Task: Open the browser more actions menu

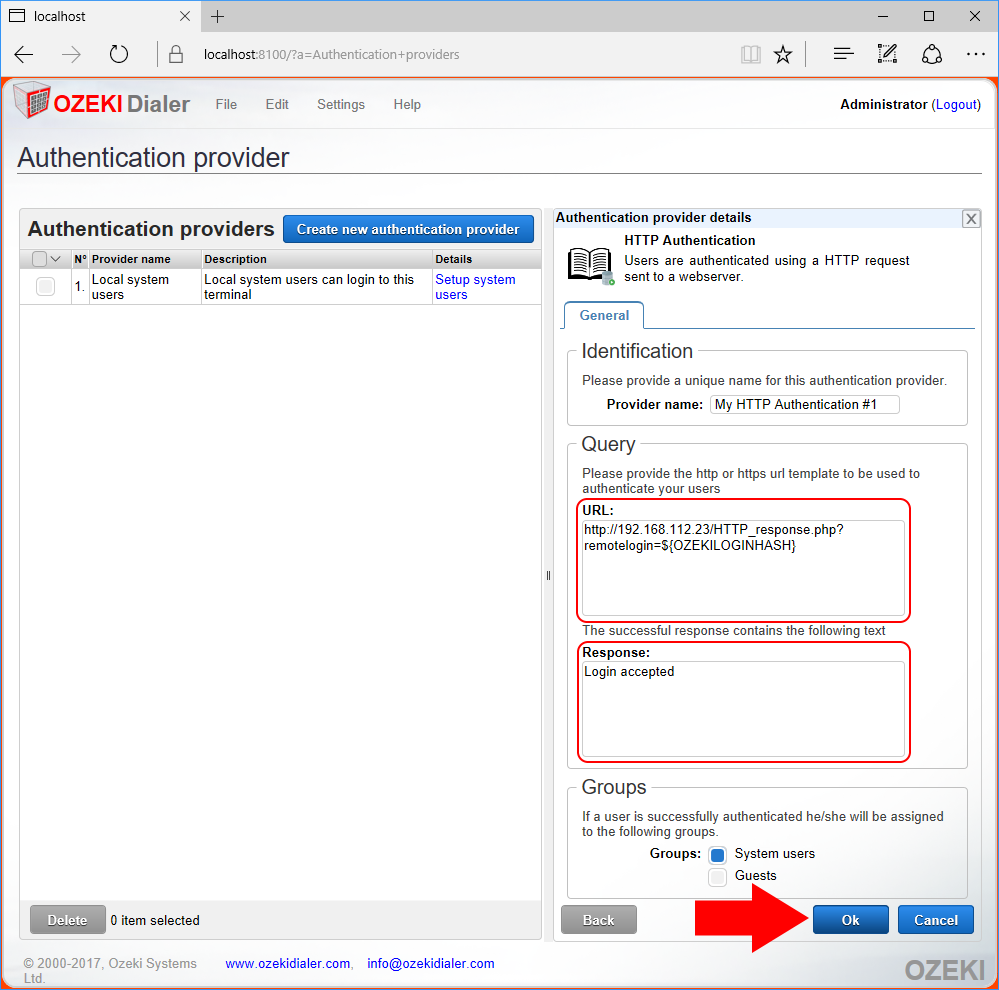Action: click(x=975, y=54)
